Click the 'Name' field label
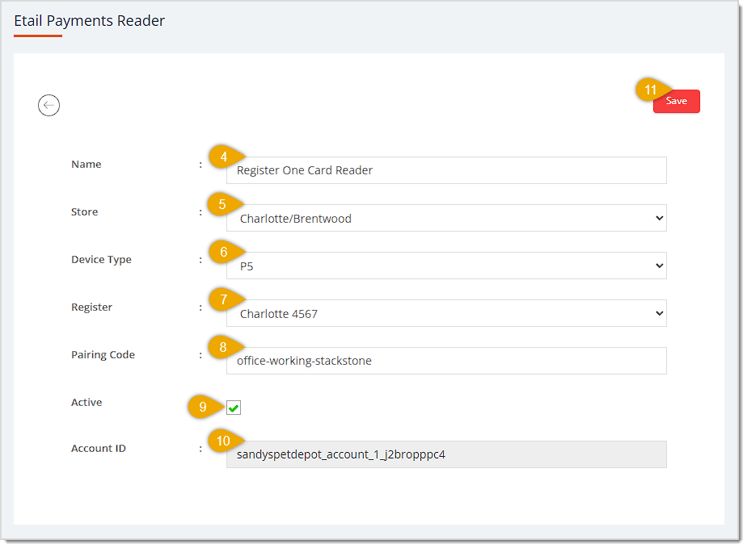 click(x=86, y=164)
